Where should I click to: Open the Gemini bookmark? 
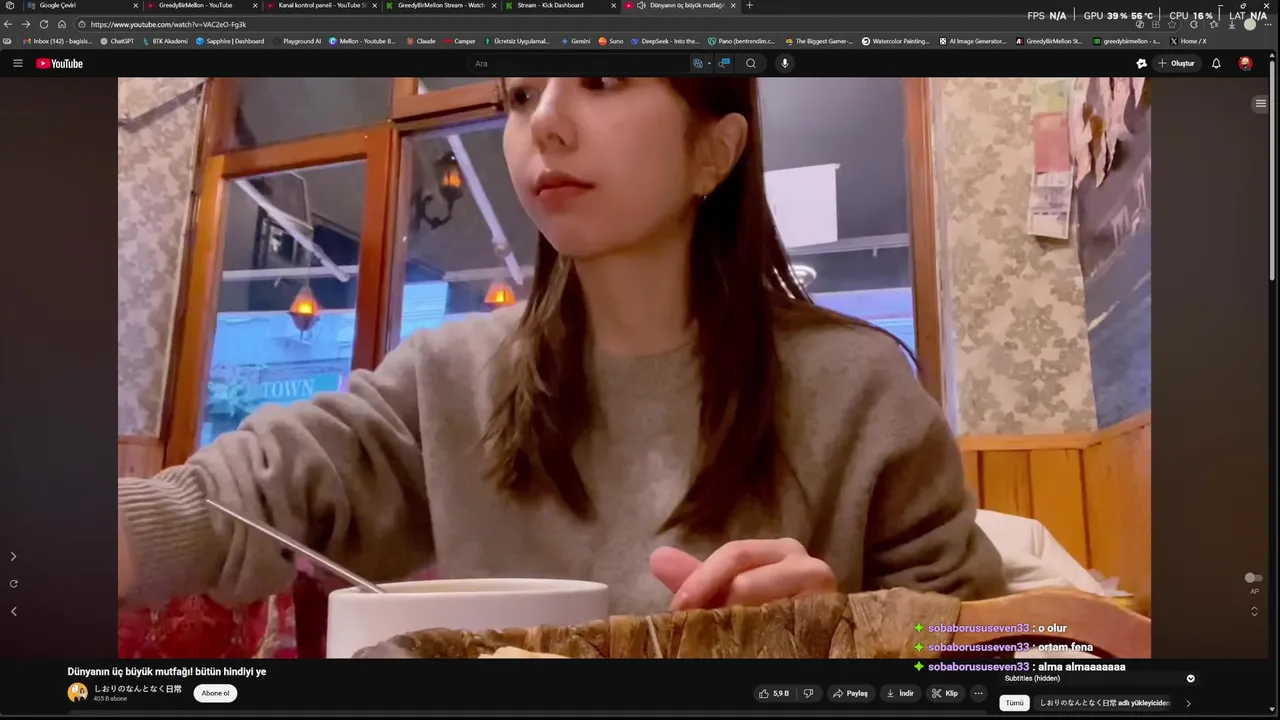575,41
